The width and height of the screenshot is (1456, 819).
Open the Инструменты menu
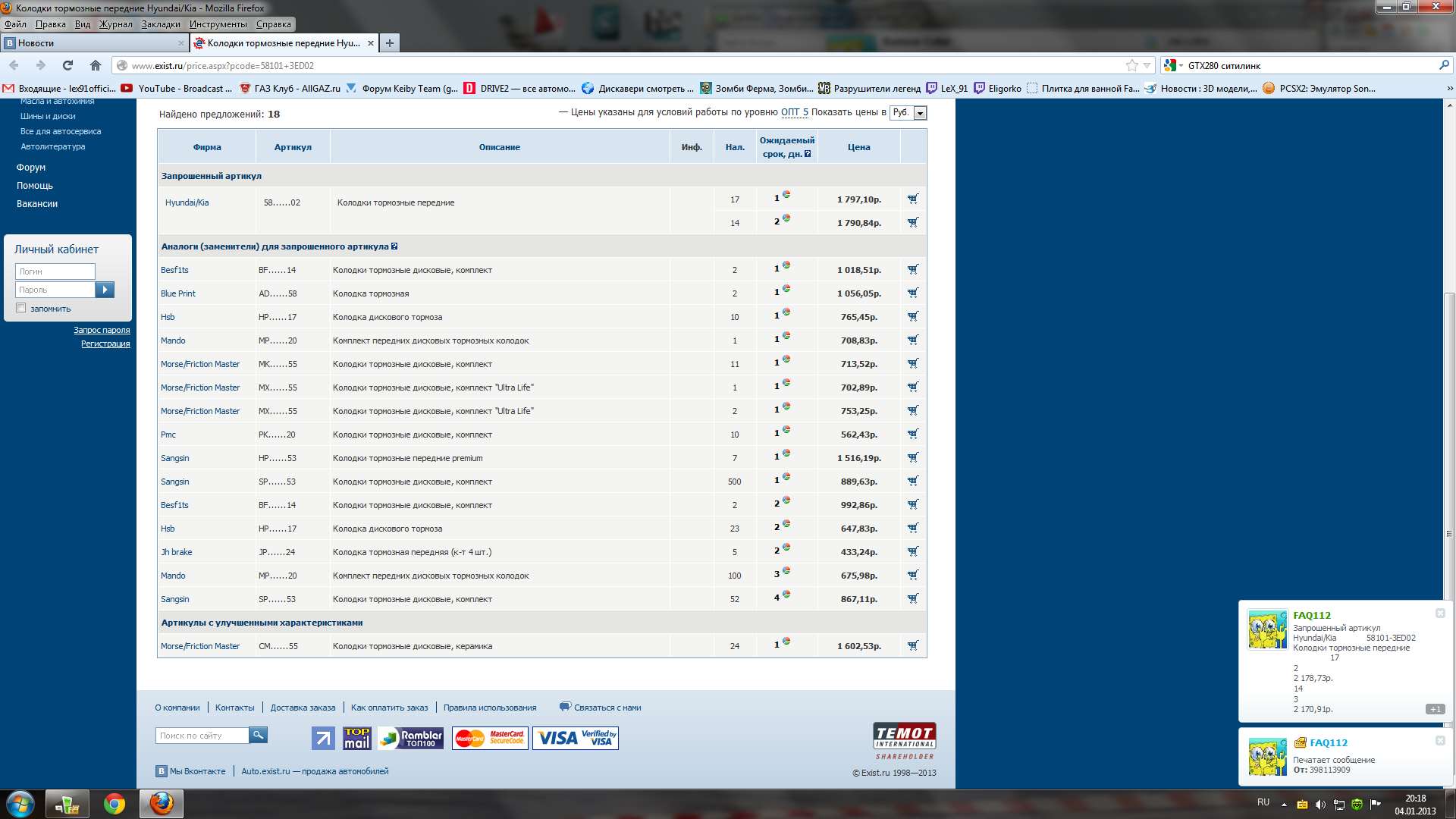[218, 24]
